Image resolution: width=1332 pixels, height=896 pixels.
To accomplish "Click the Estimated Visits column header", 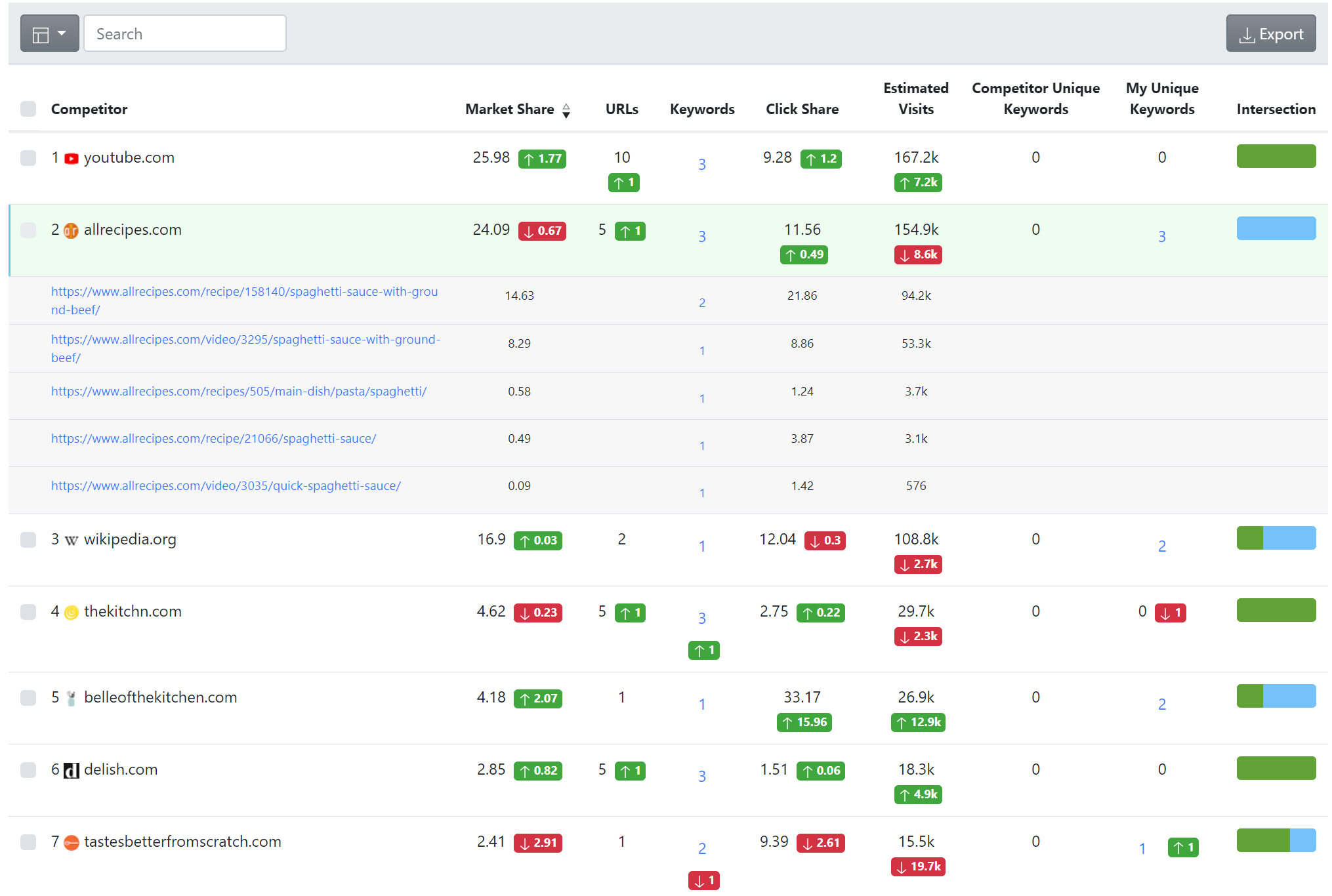I will coord(916,98).
